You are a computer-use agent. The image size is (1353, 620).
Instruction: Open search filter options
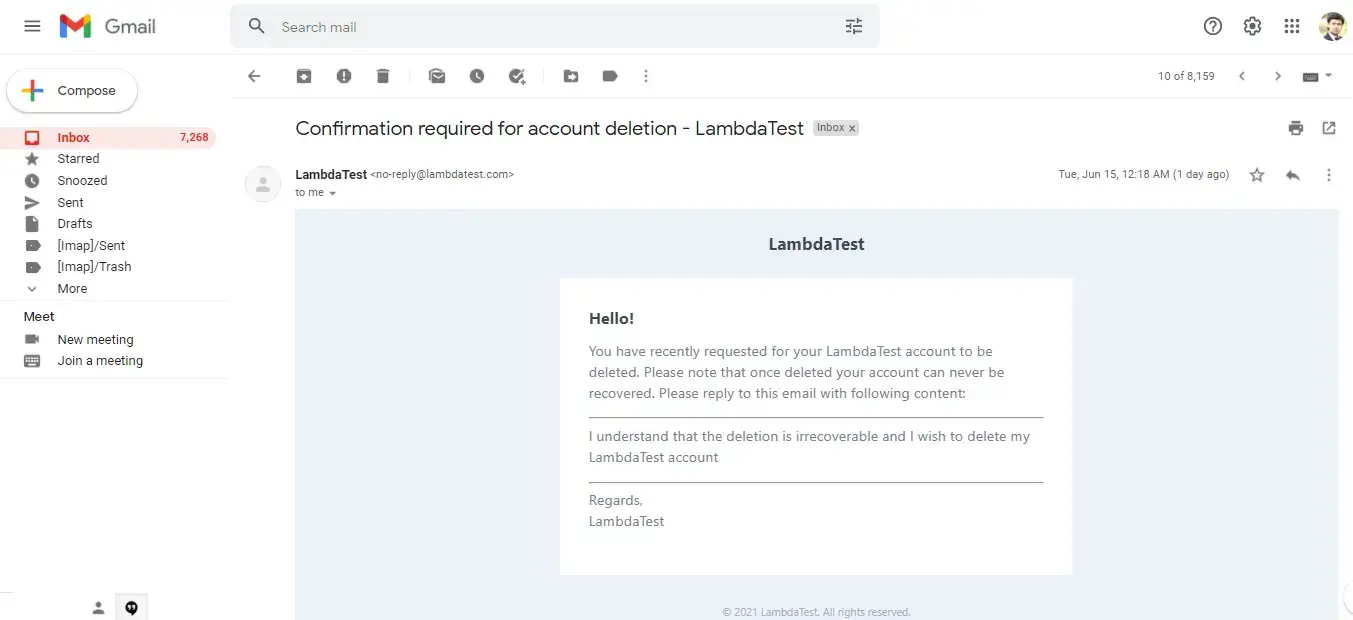click(x=853, y=26)
